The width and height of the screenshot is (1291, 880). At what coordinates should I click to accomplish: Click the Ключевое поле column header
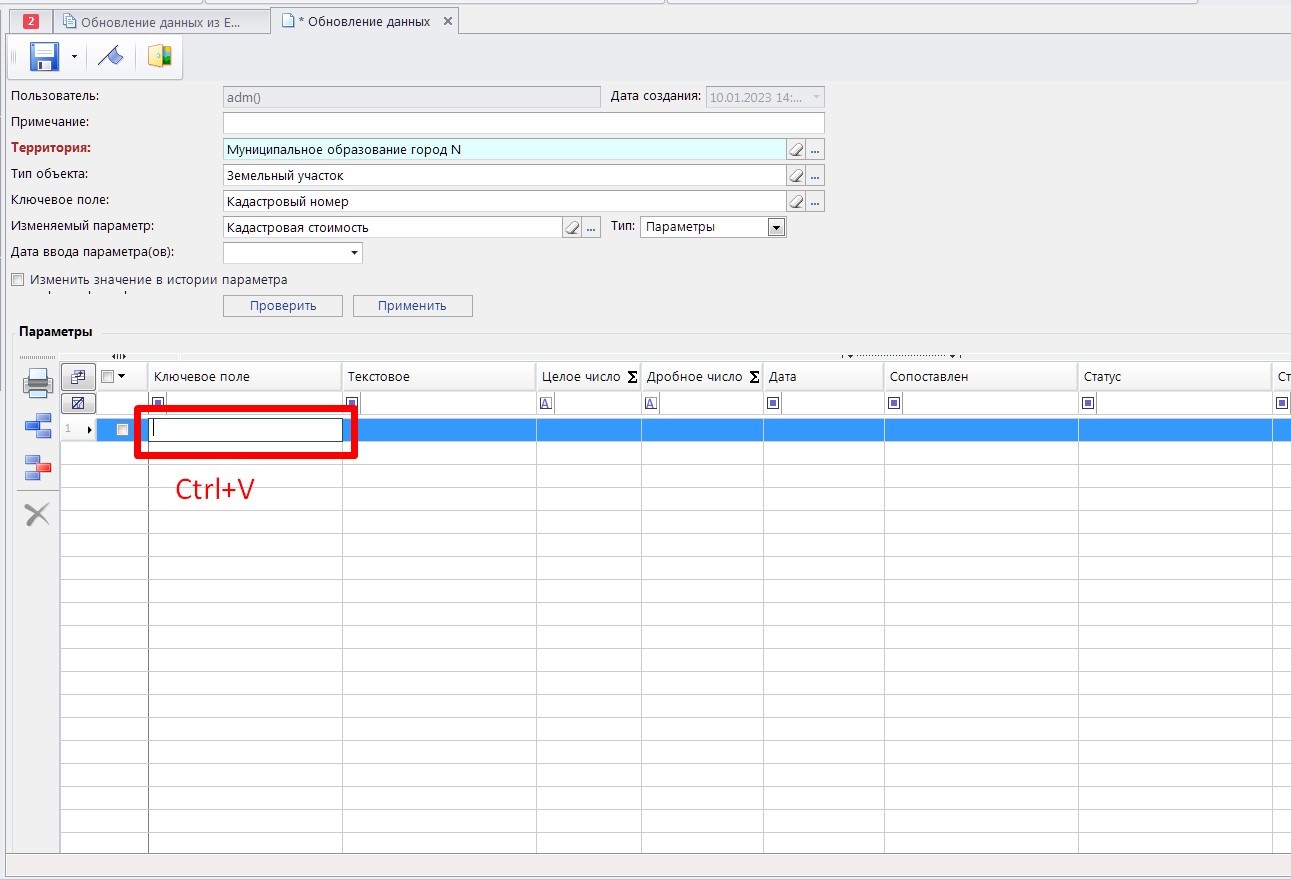[245, 377]
